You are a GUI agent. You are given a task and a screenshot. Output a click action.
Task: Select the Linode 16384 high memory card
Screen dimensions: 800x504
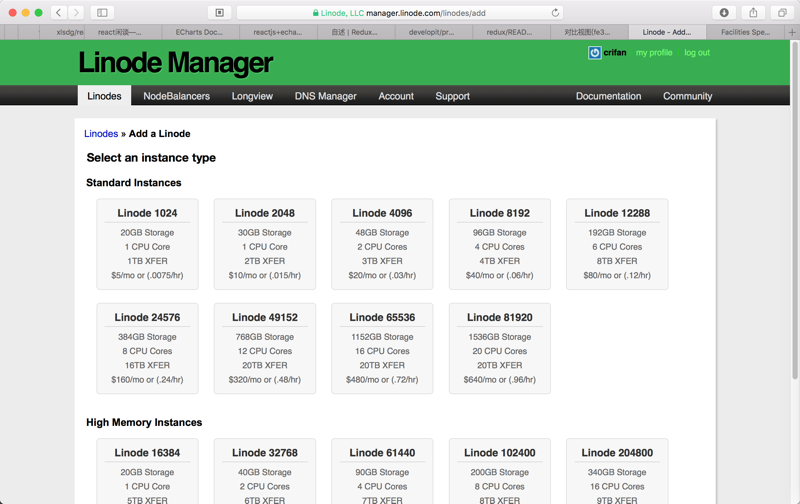(147, 471)
